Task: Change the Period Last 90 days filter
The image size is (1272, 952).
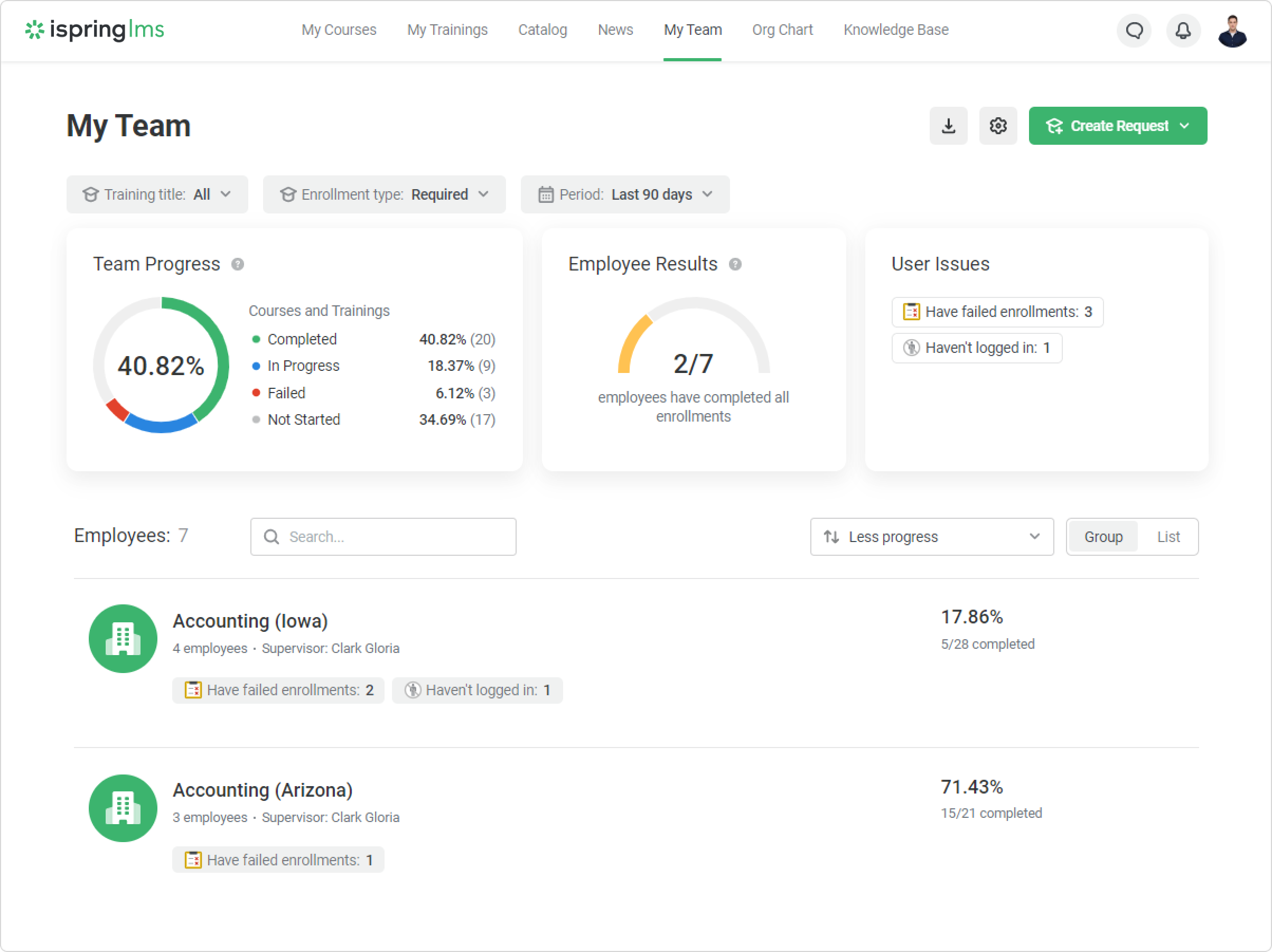Action: [625, 194]
